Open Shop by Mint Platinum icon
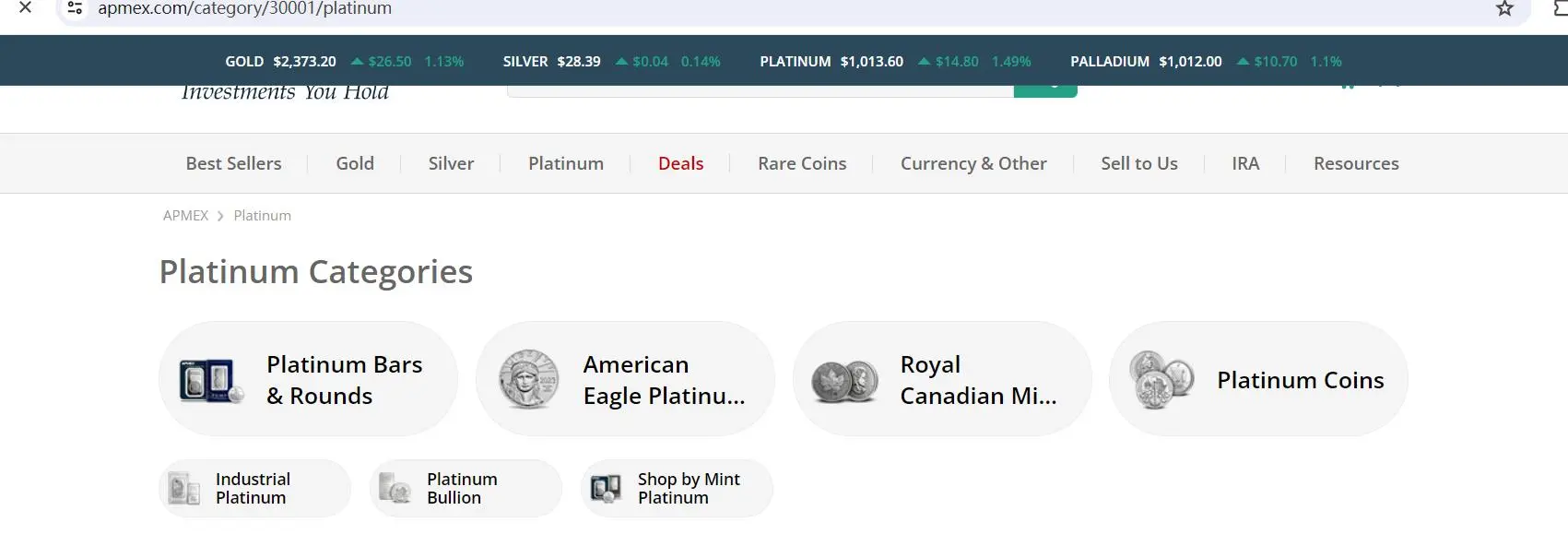Image resolution: width=1568 pixels, height=546 pixels. point(606,488)
